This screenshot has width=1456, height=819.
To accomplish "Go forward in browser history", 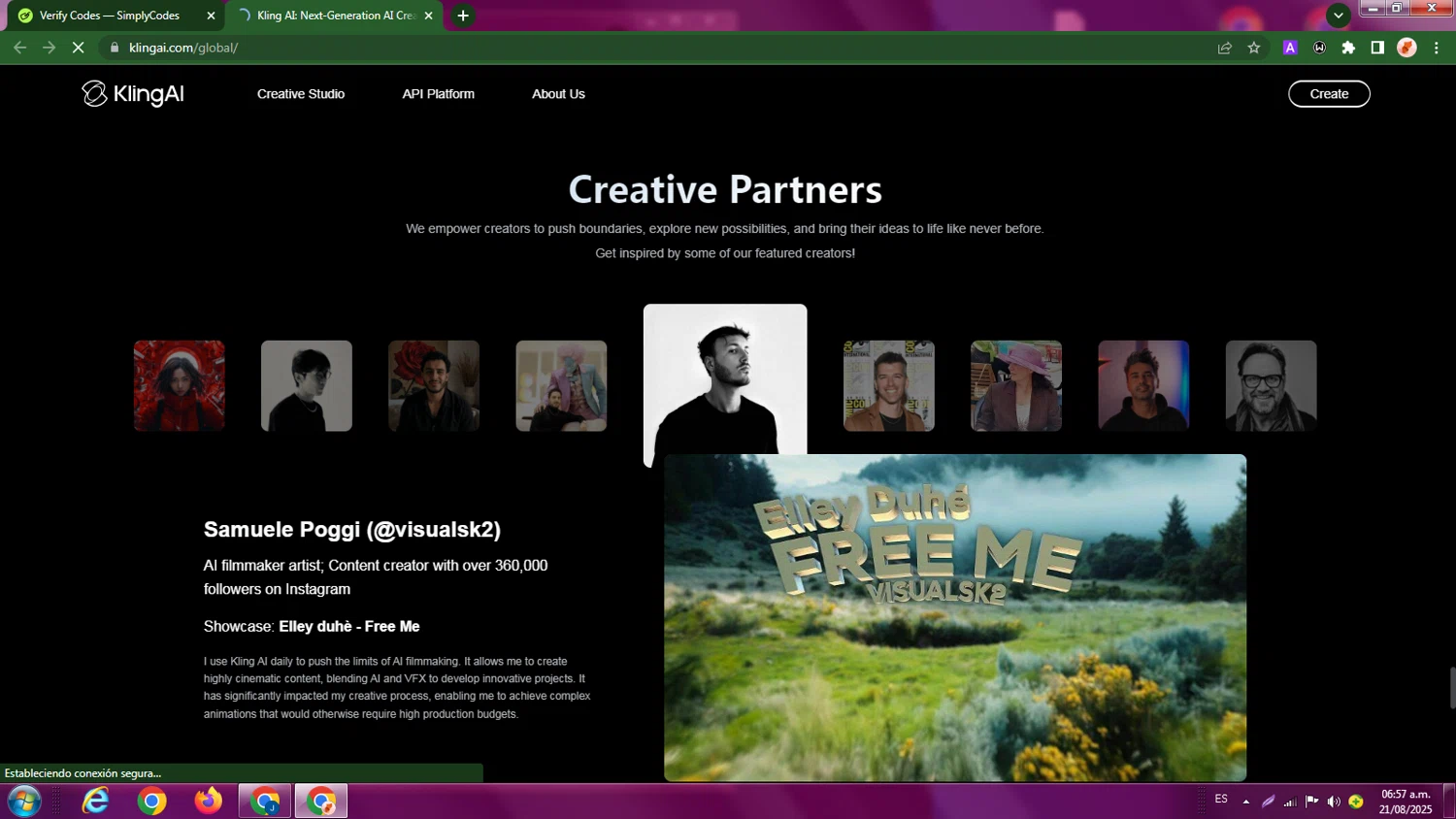I will [x=49, y=48].
